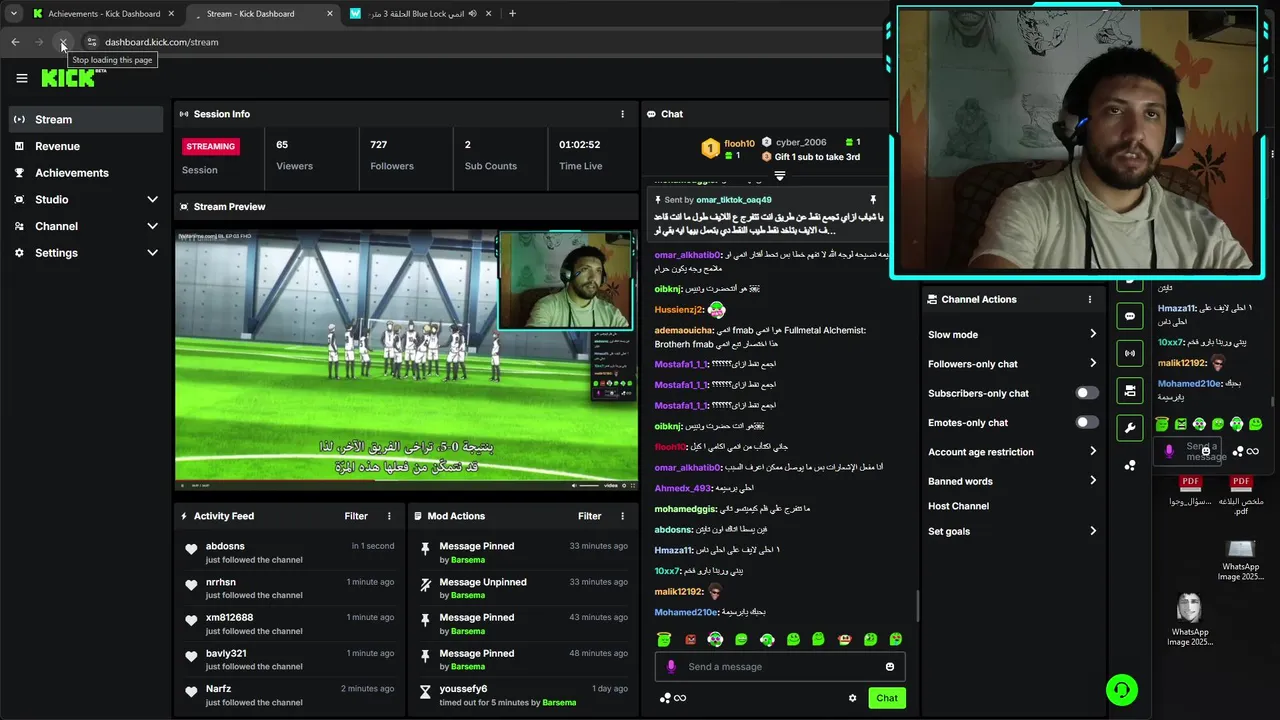
Task: Open green headset support button
Action: pos(1122,690)
